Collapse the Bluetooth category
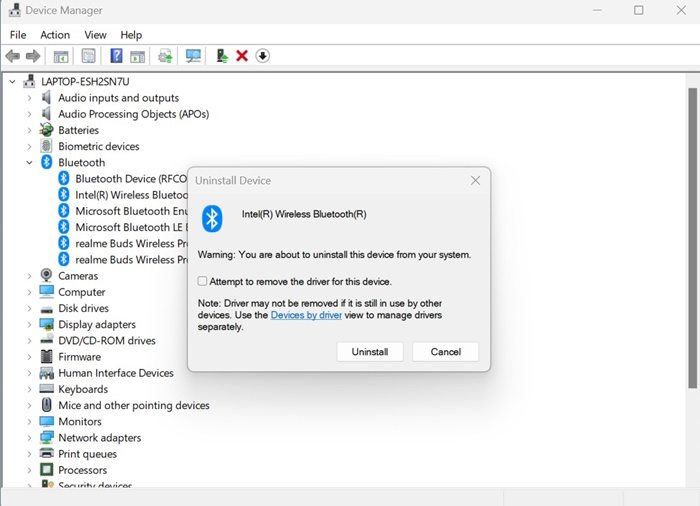The height and width of the screenshot is (506, 700). [x=29, y=163]
